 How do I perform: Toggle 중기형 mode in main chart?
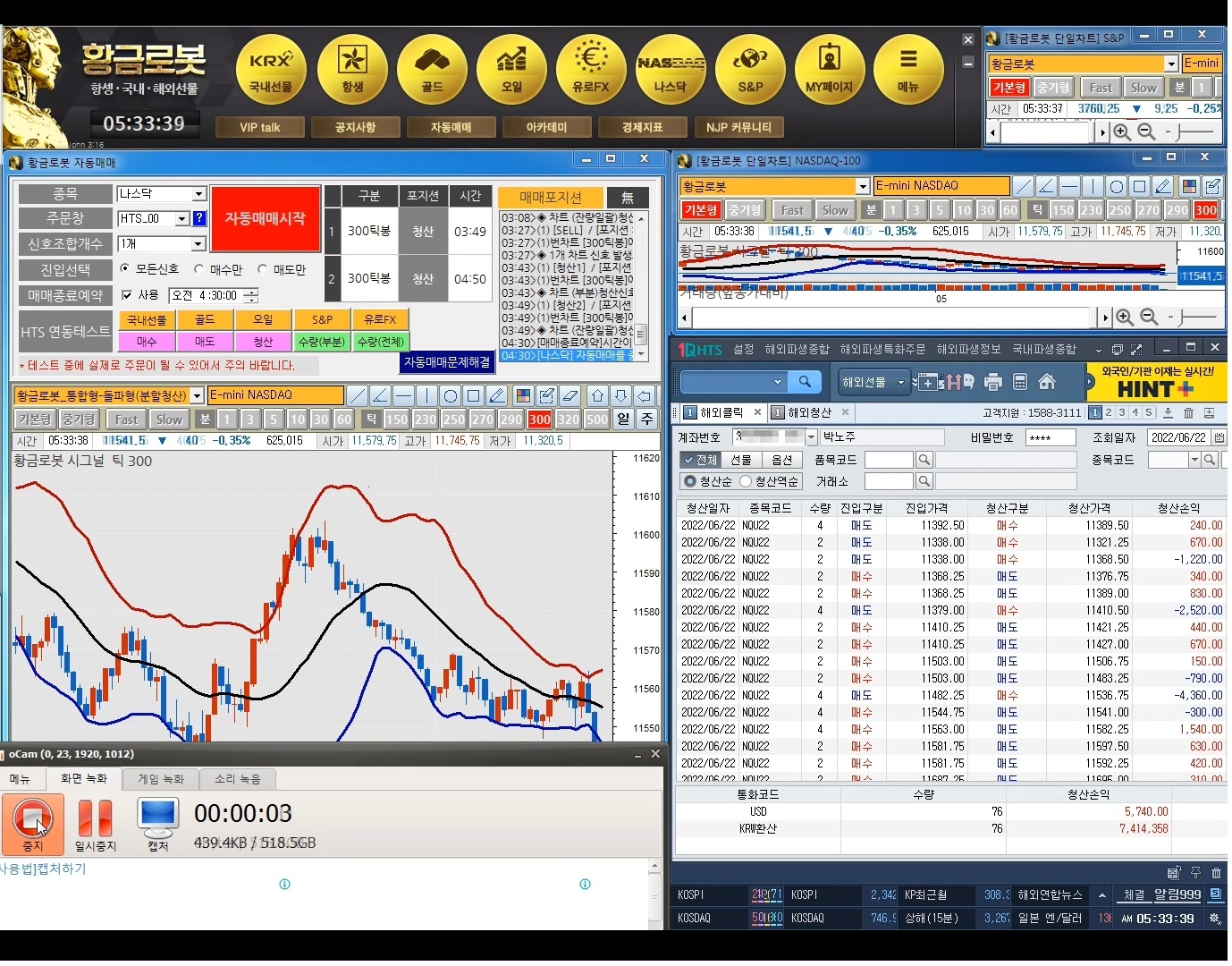coord(79,419)
